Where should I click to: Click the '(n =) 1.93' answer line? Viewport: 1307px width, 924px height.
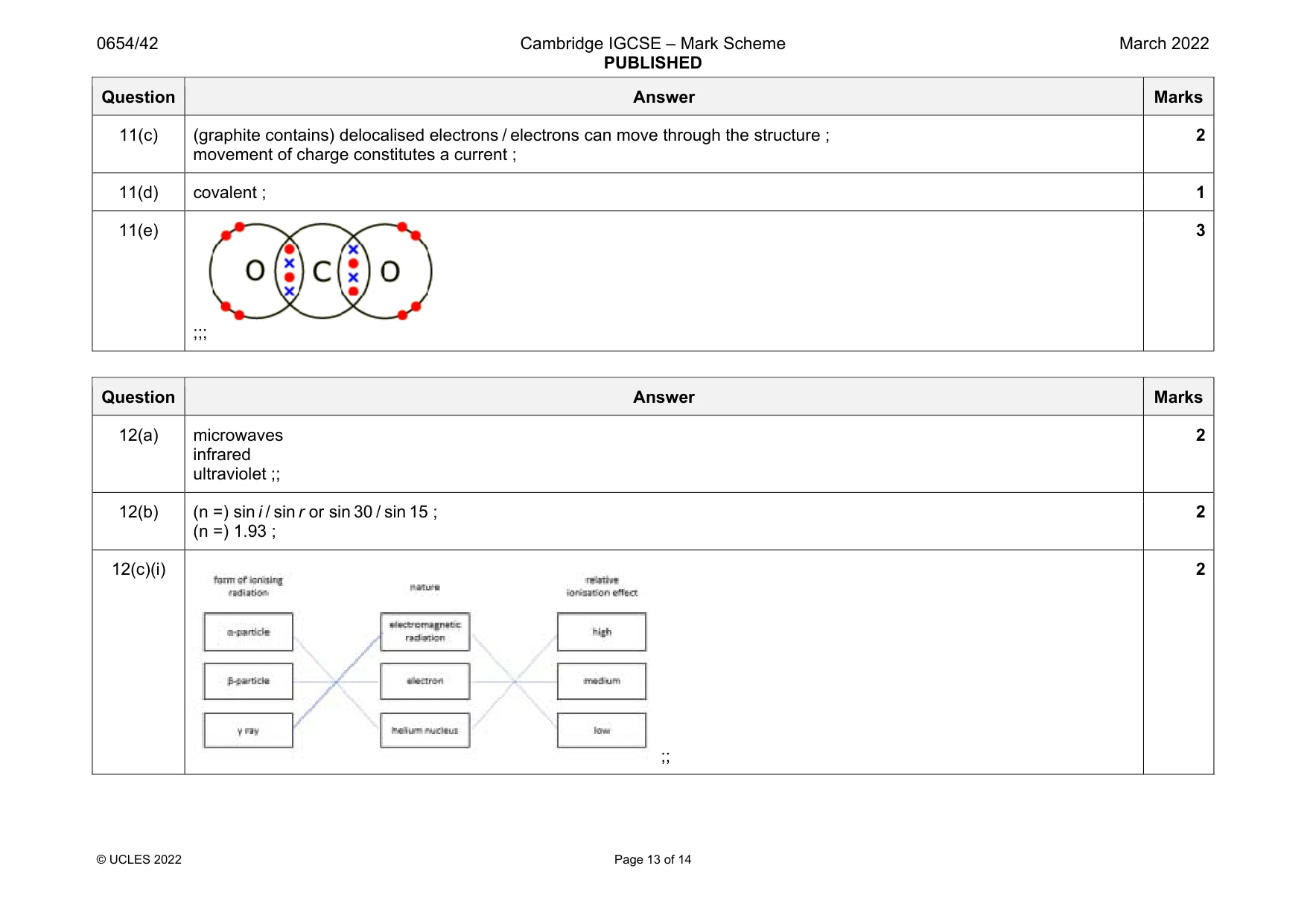pos(234,531)
